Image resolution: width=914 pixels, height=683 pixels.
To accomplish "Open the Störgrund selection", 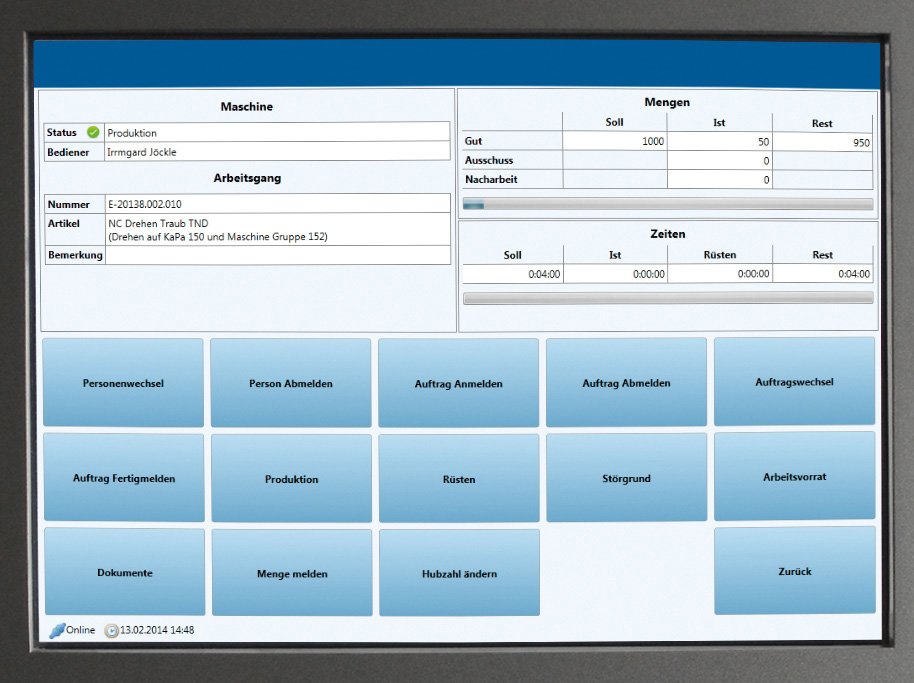I will (626, 477).
